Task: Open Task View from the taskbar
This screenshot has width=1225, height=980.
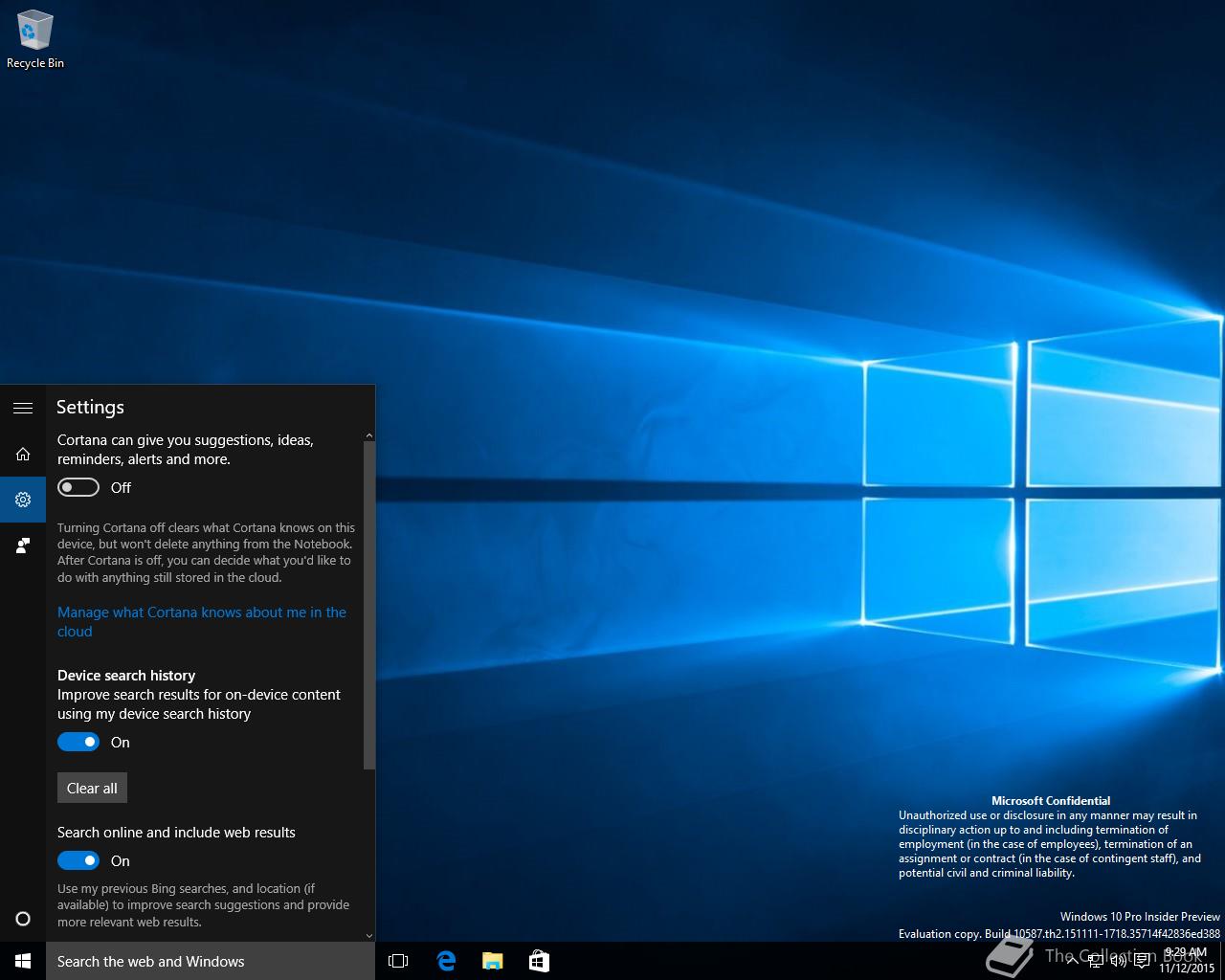Action: click(398, 961)
